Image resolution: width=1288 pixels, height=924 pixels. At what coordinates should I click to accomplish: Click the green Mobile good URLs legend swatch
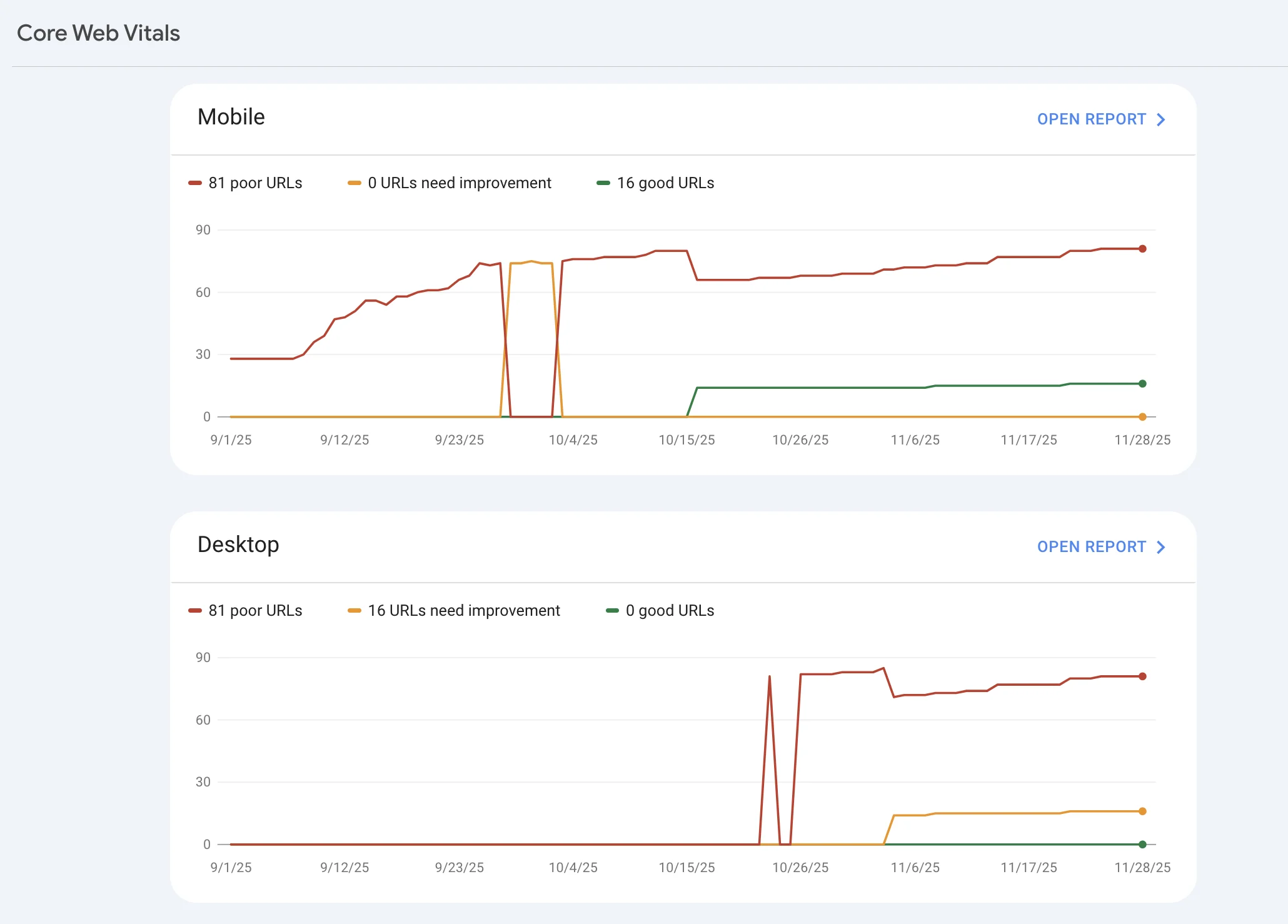pyautogui.click(x=603, y=183)
